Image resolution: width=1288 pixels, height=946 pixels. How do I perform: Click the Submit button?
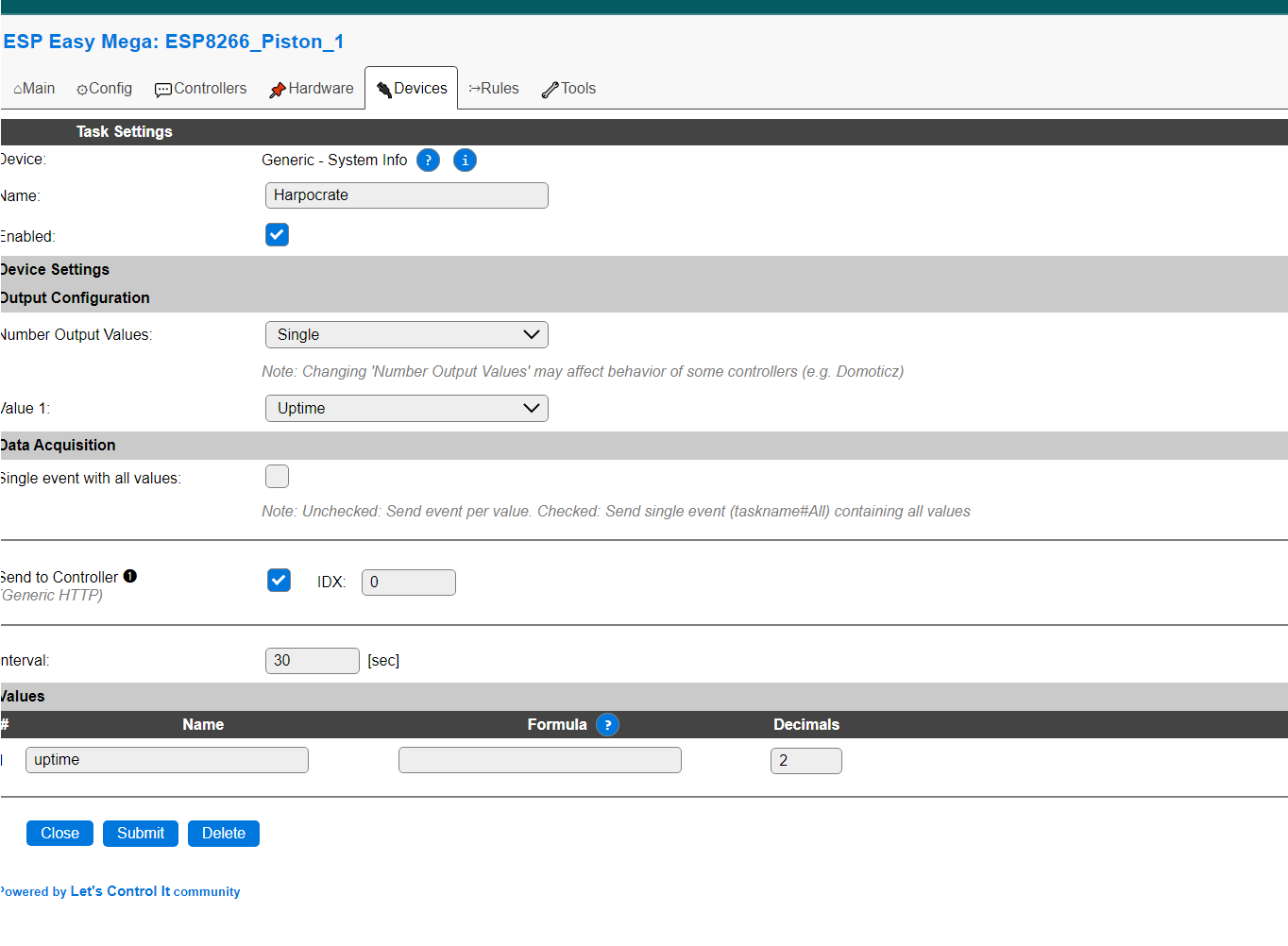(141, 834)
